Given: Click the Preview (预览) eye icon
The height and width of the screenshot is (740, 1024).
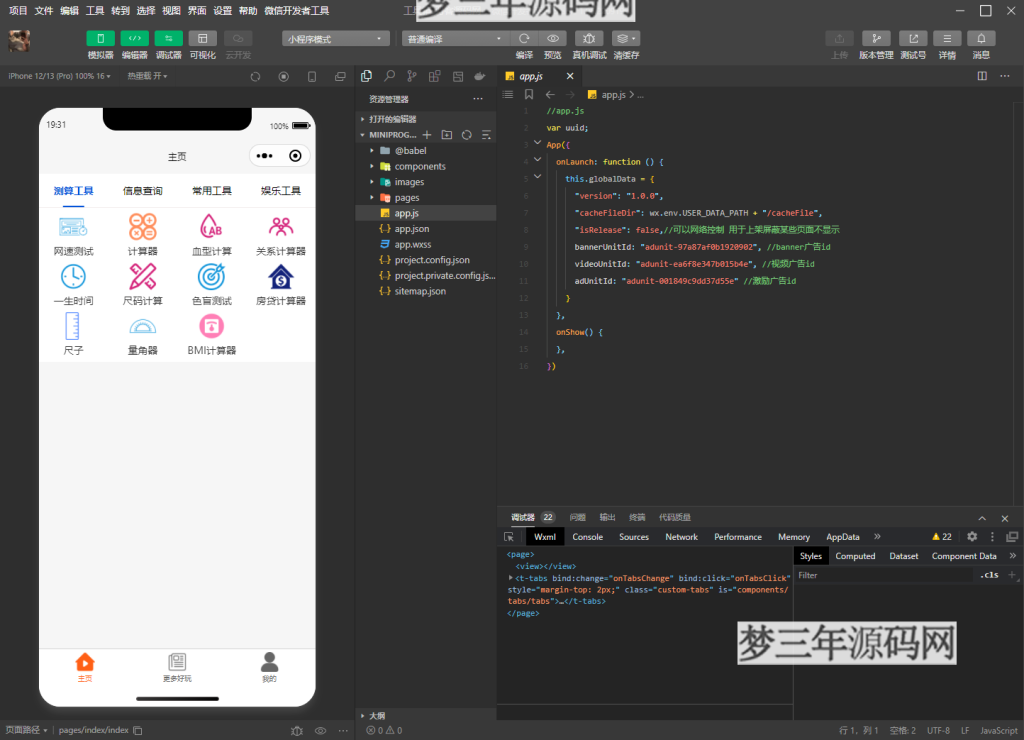Looking at the screenshot, I should (552, 38).
